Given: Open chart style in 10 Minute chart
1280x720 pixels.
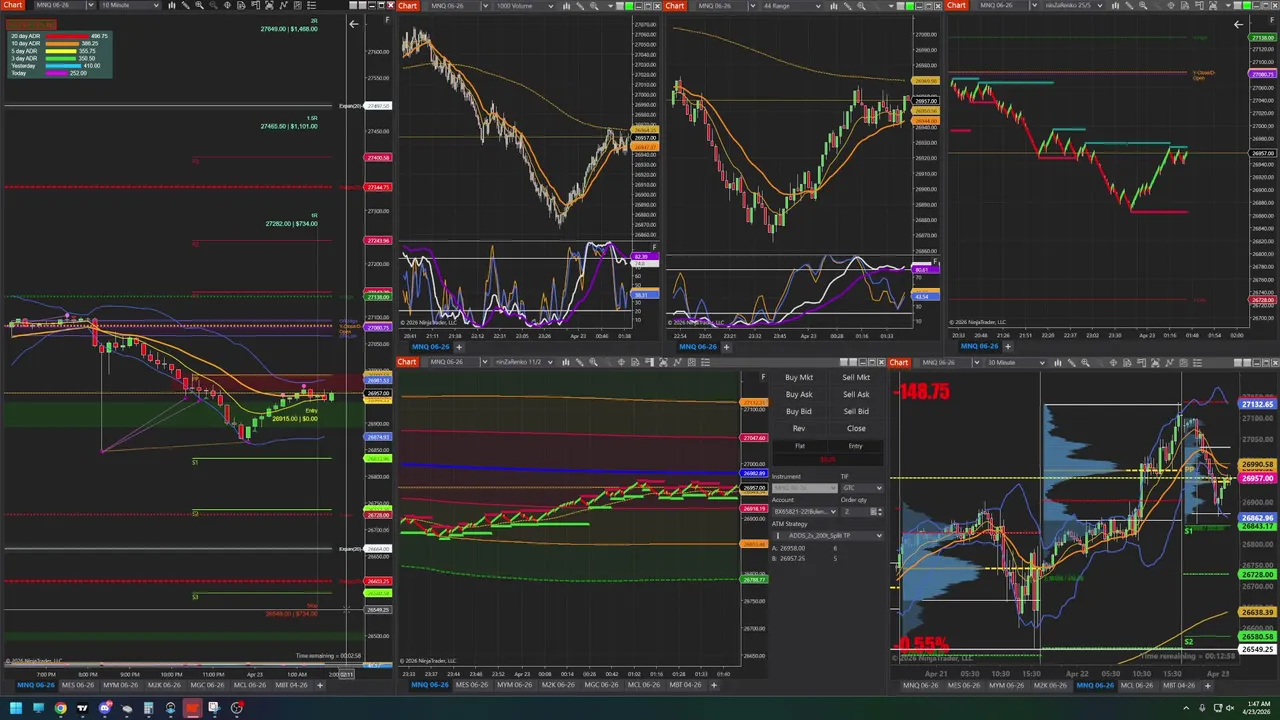Looking at the screenshot, I should (171, 6).
